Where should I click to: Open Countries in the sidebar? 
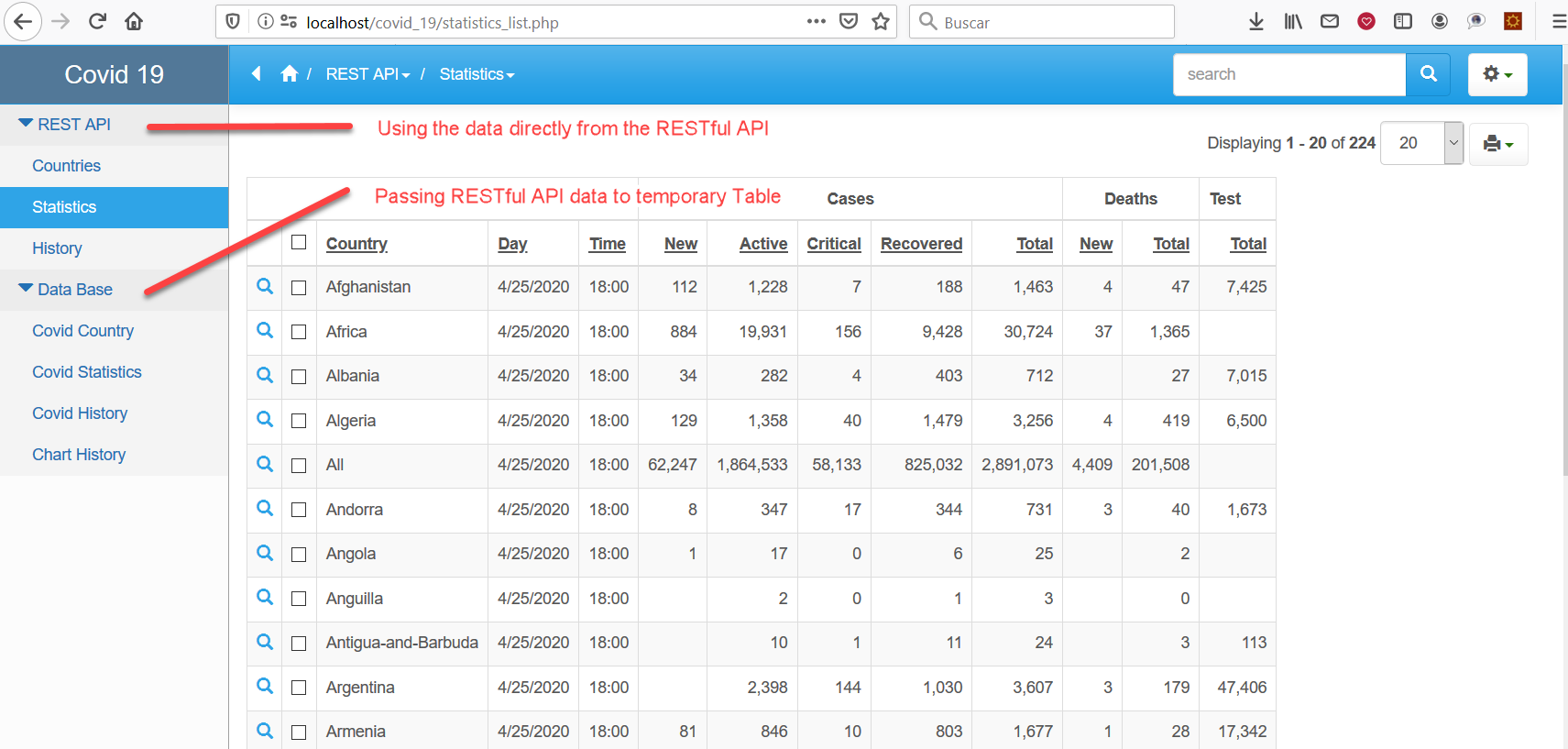point(66,166)
